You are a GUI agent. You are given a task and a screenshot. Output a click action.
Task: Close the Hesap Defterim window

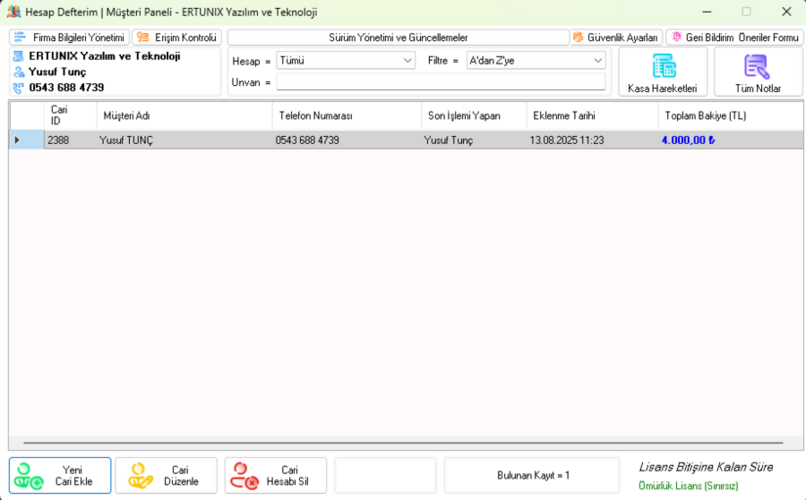pos(786,12)
